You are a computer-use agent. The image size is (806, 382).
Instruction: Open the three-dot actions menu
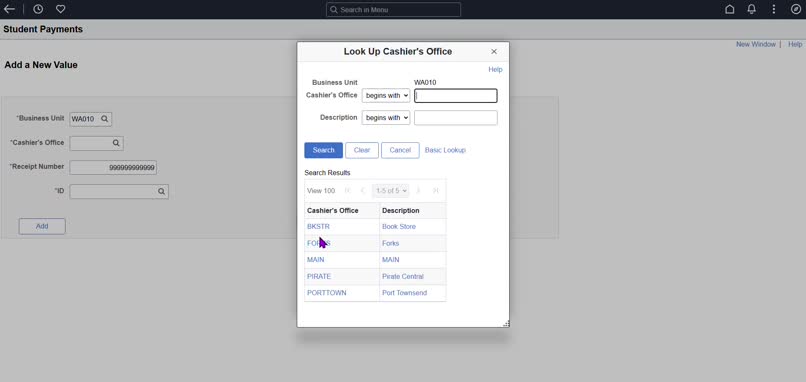coord(774,9)
